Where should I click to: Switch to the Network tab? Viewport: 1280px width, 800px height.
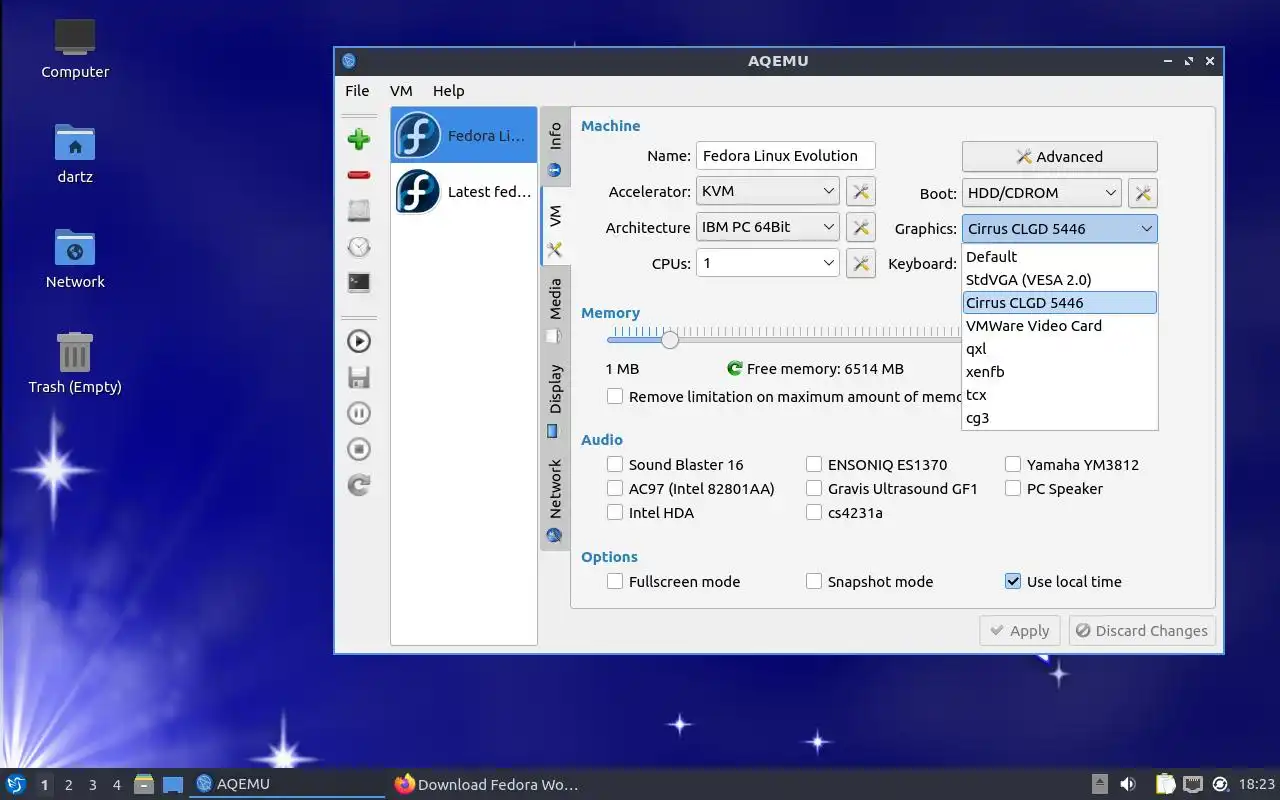click(x=555, y=500)
